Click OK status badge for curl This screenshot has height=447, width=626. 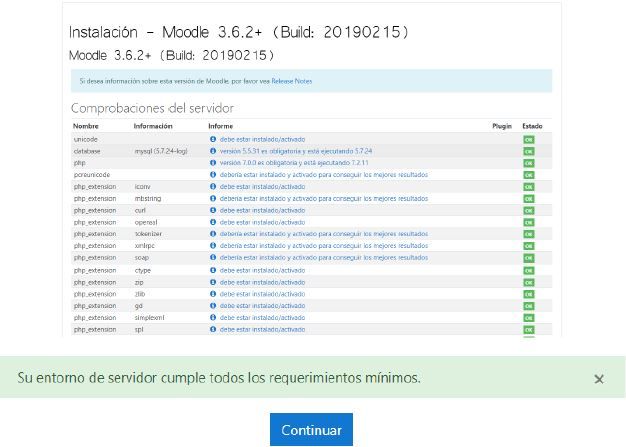coord(529,211)
